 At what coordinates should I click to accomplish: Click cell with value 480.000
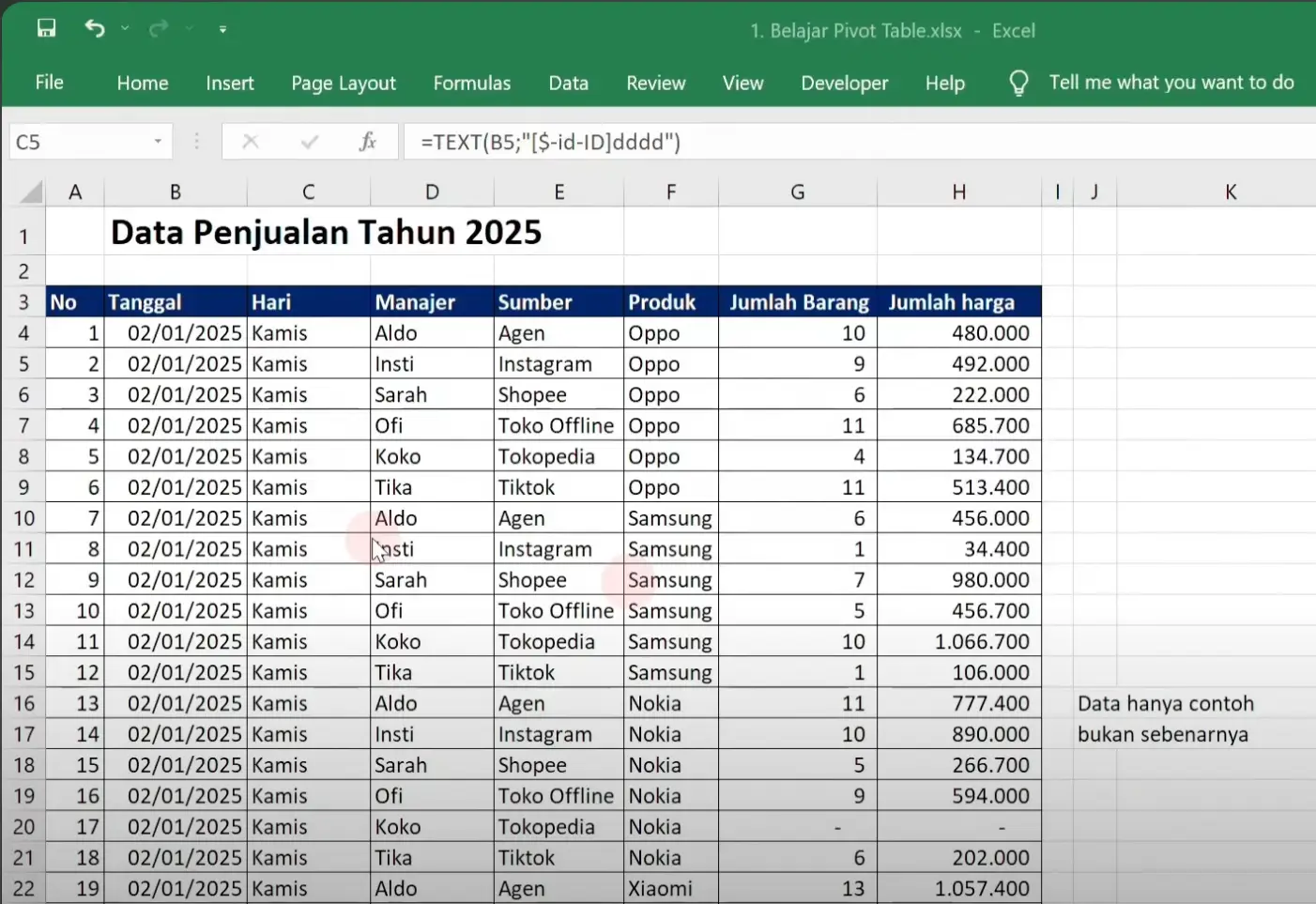959,333
